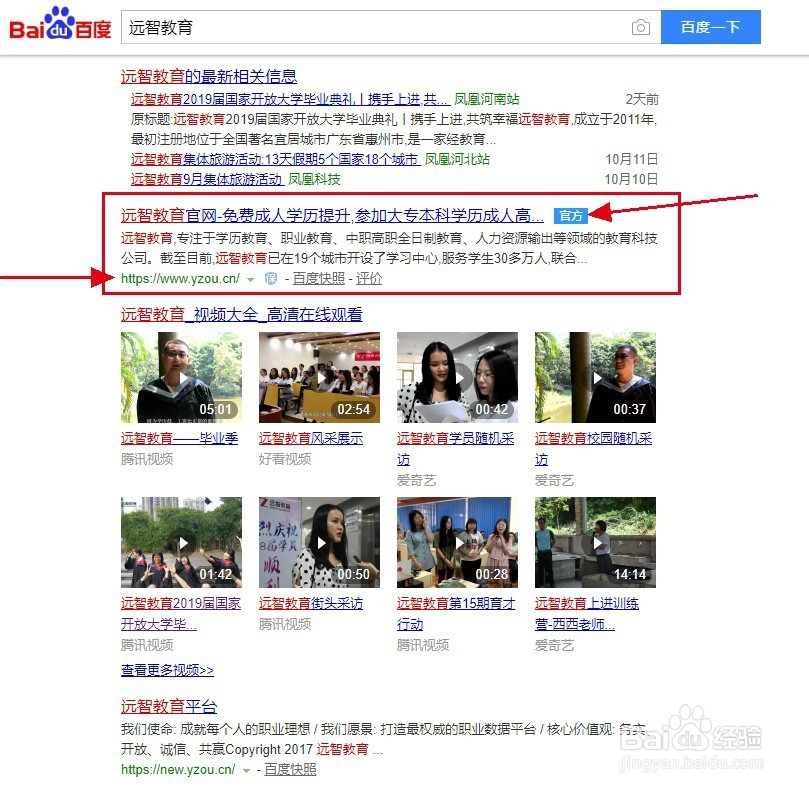
Task: Expand the dropdown arrow beside new.yzou.cn
Action: (245, 771)
